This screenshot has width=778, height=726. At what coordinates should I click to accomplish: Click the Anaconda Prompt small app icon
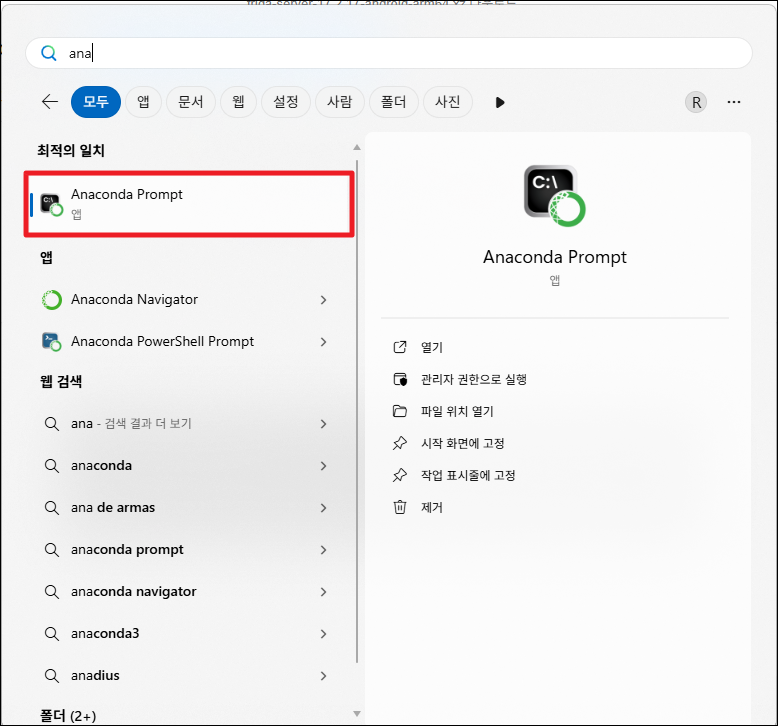[52, 204]
